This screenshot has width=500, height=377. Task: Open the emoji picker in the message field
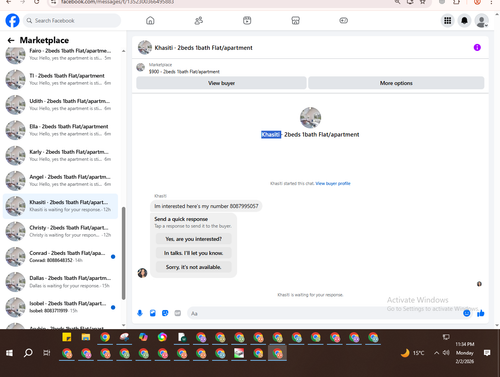click(x=467, y=313)
